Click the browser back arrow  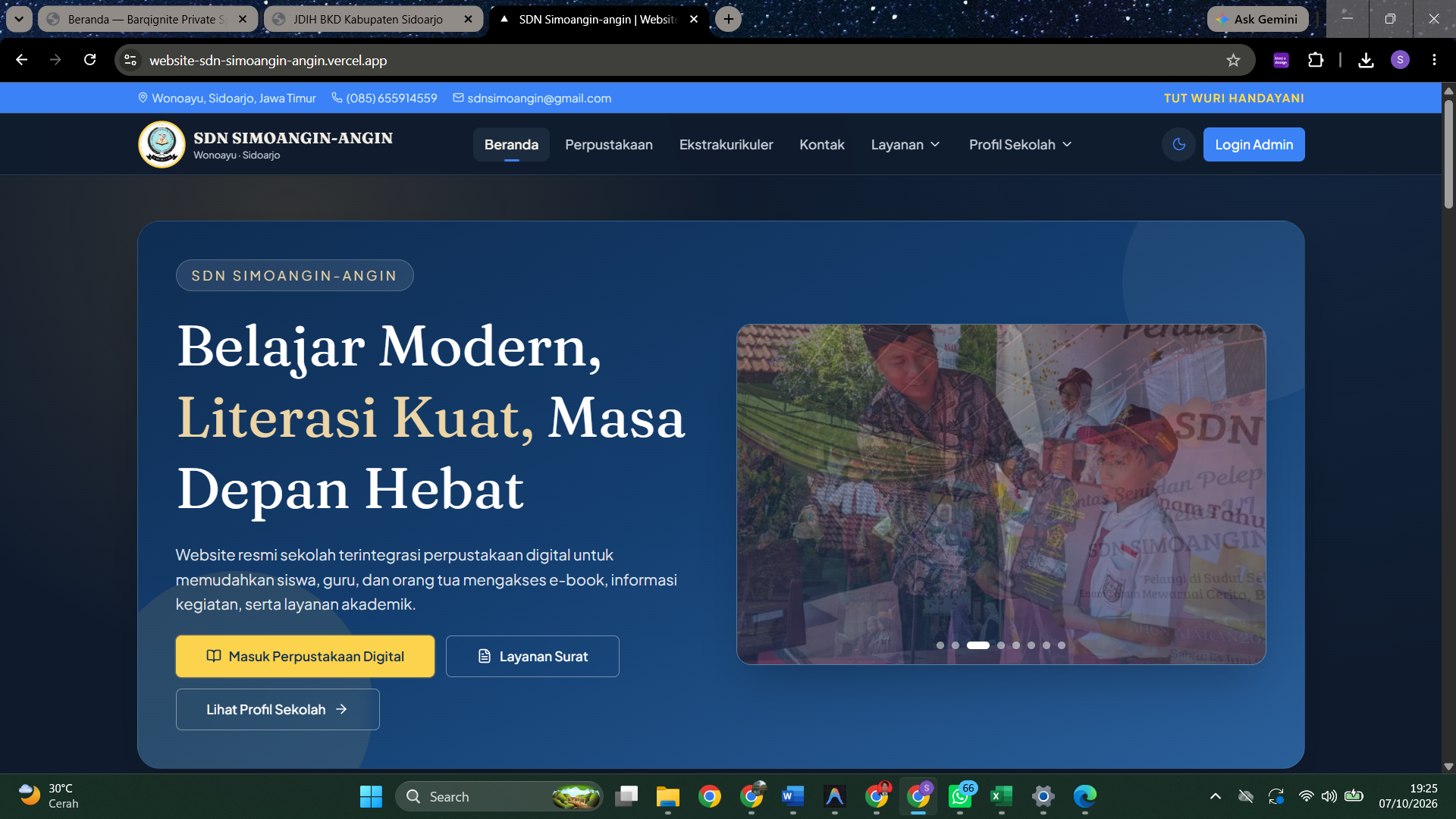(21, 60)
